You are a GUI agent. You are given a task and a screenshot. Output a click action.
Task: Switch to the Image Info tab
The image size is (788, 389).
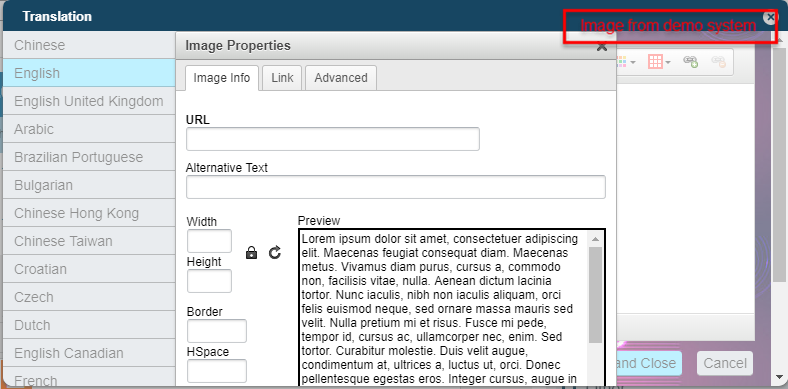point(222,78)
